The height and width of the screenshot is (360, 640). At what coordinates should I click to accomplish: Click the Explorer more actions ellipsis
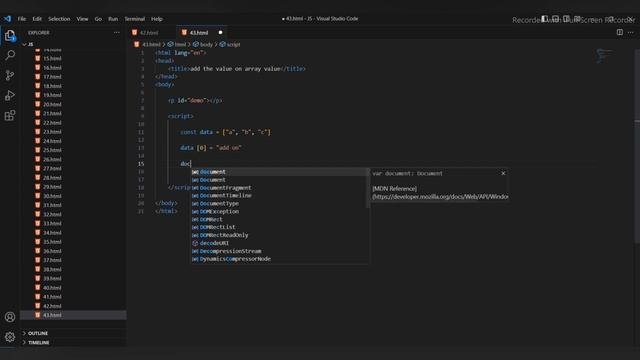click(117, 33)
